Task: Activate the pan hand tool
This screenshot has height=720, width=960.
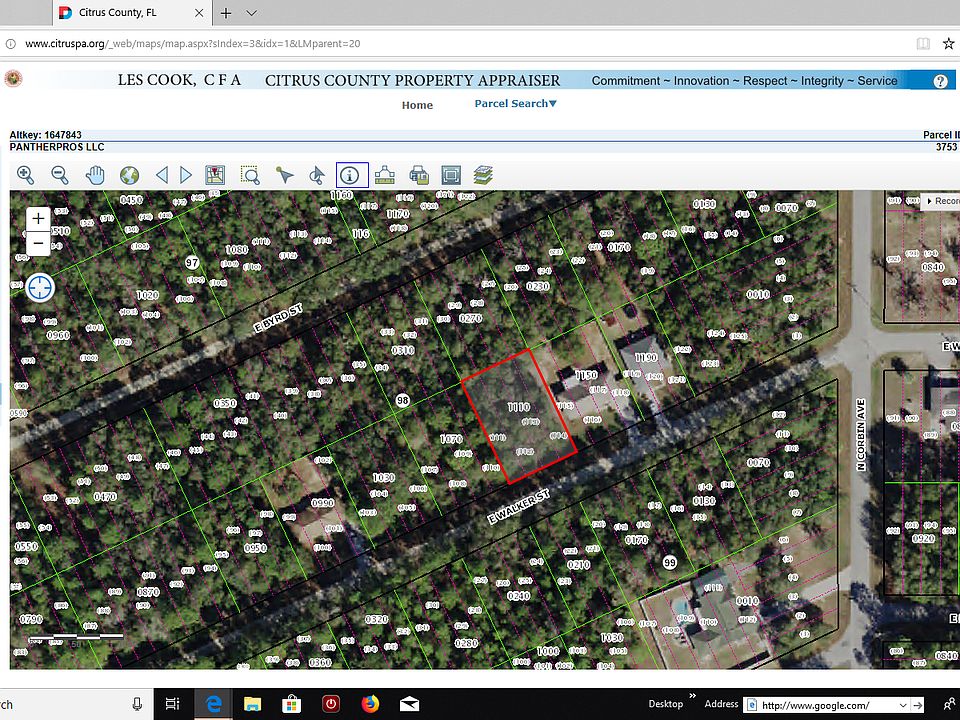Action: coord(95,175)
